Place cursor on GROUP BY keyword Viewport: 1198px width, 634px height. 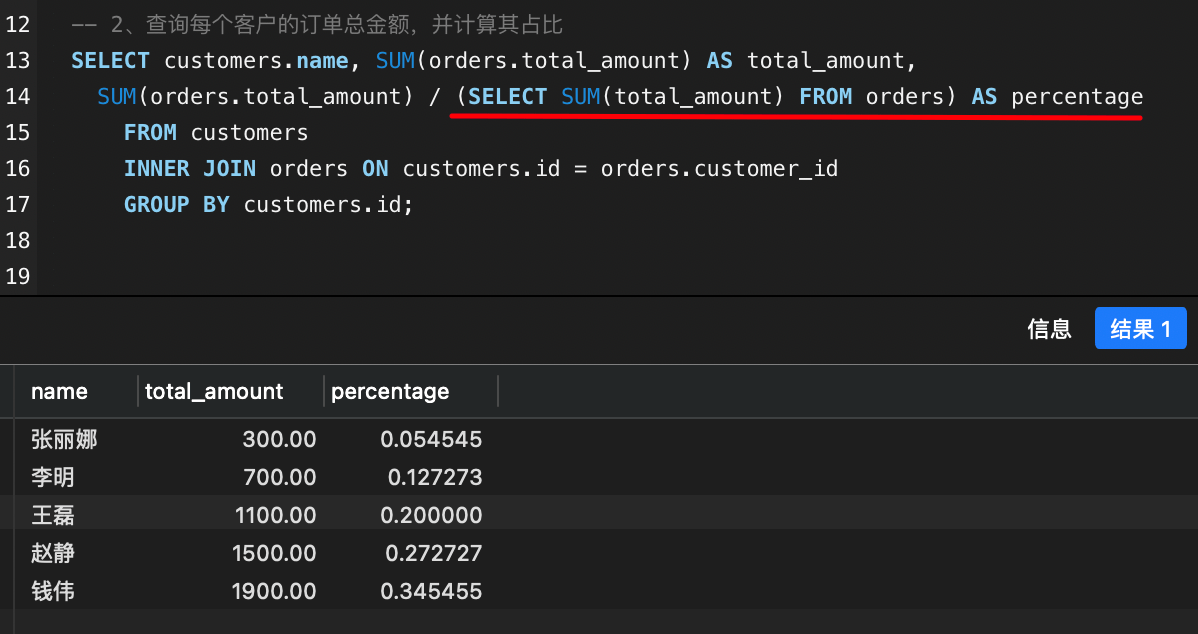point(176,204)
